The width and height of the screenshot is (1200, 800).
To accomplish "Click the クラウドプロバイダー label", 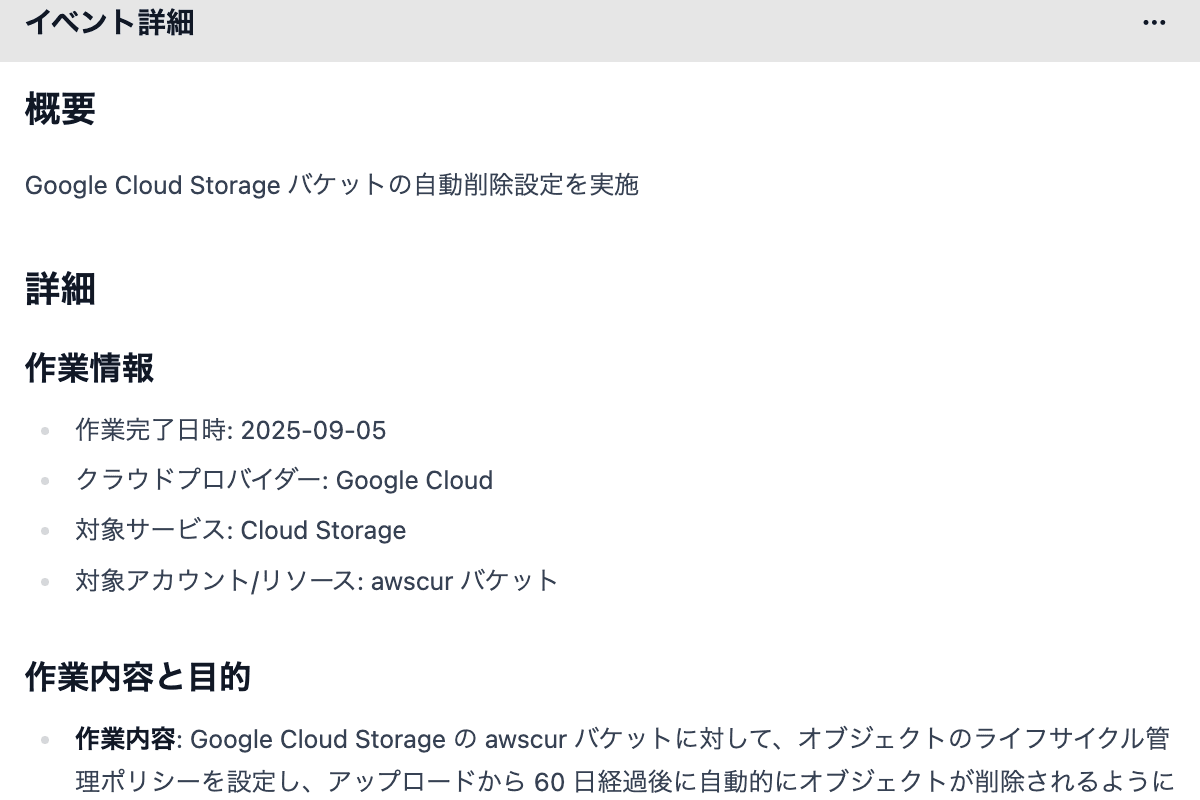I will 201,481.
